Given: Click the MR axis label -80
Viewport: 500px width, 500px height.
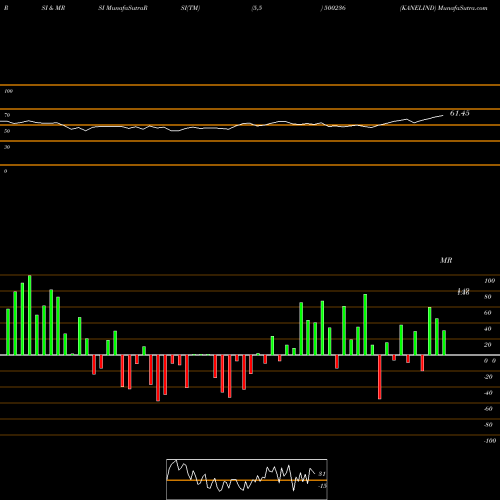Looking at the screenshot, I should pyautogui.click(x=488, y=425).
